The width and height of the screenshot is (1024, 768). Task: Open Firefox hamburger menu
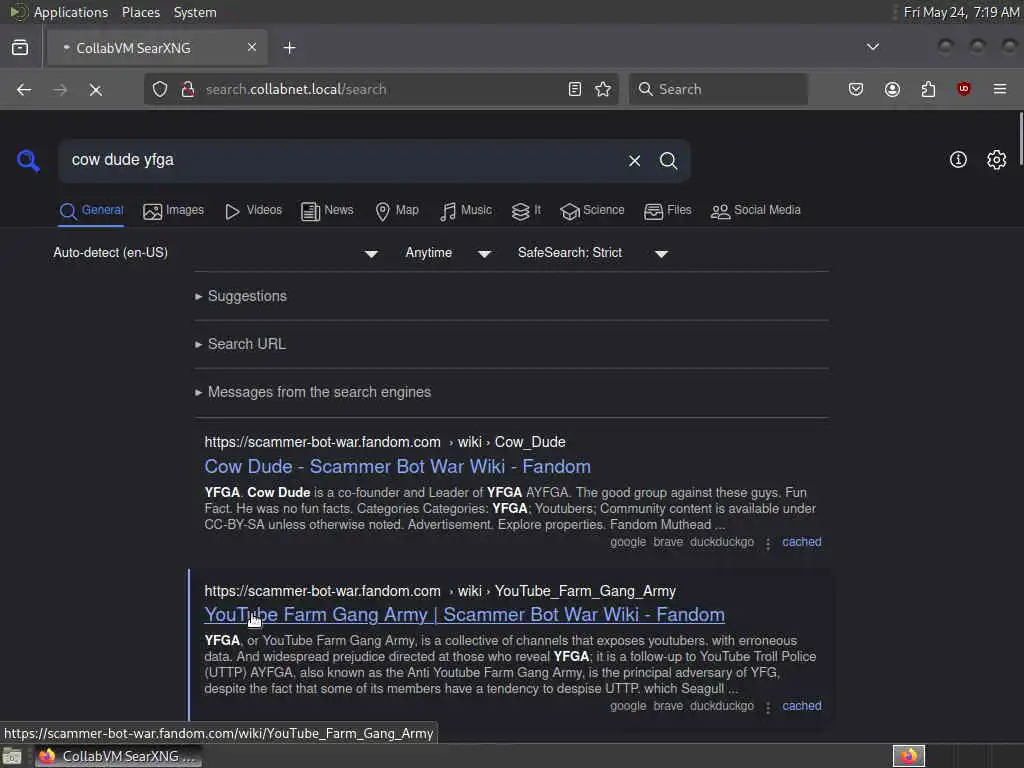pyautogui.click(x=999, y=89)
